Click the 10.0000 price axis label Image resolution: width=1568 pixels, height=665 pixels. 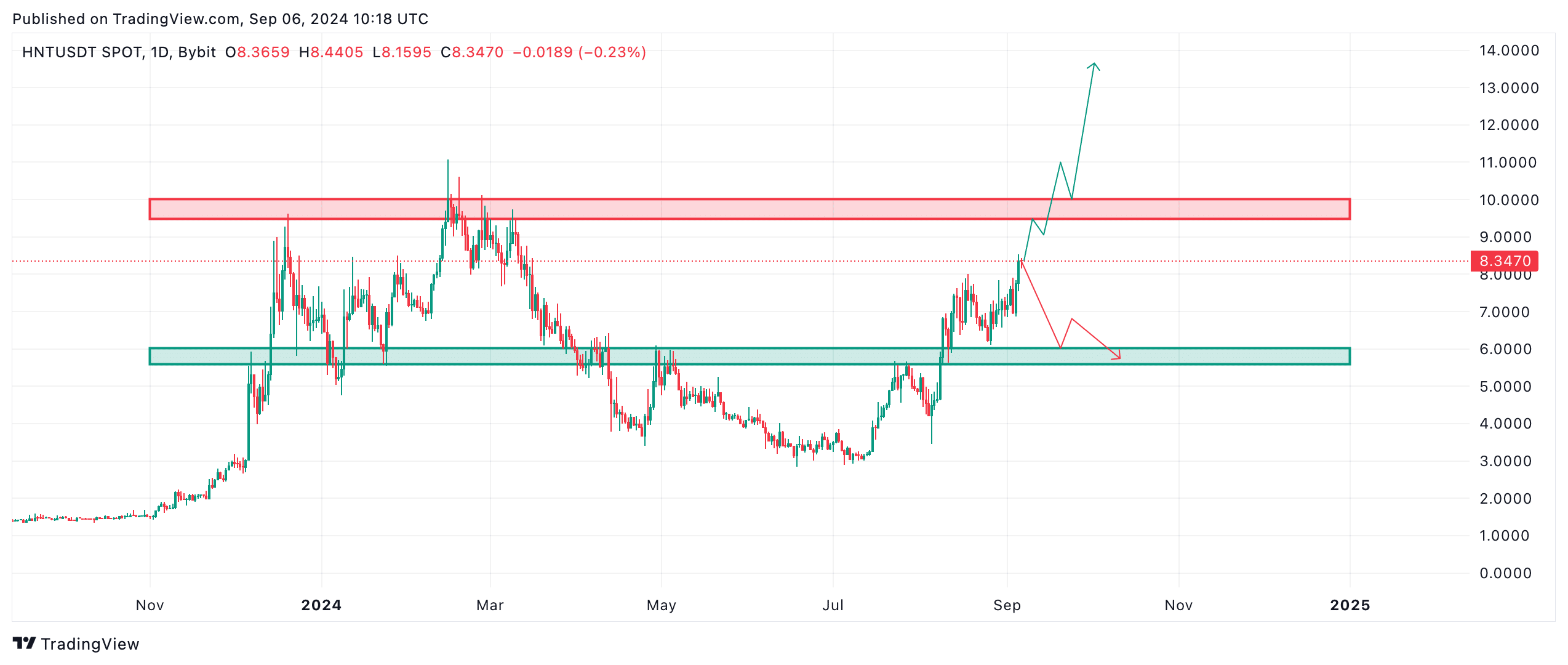[x=1509, y=200]
